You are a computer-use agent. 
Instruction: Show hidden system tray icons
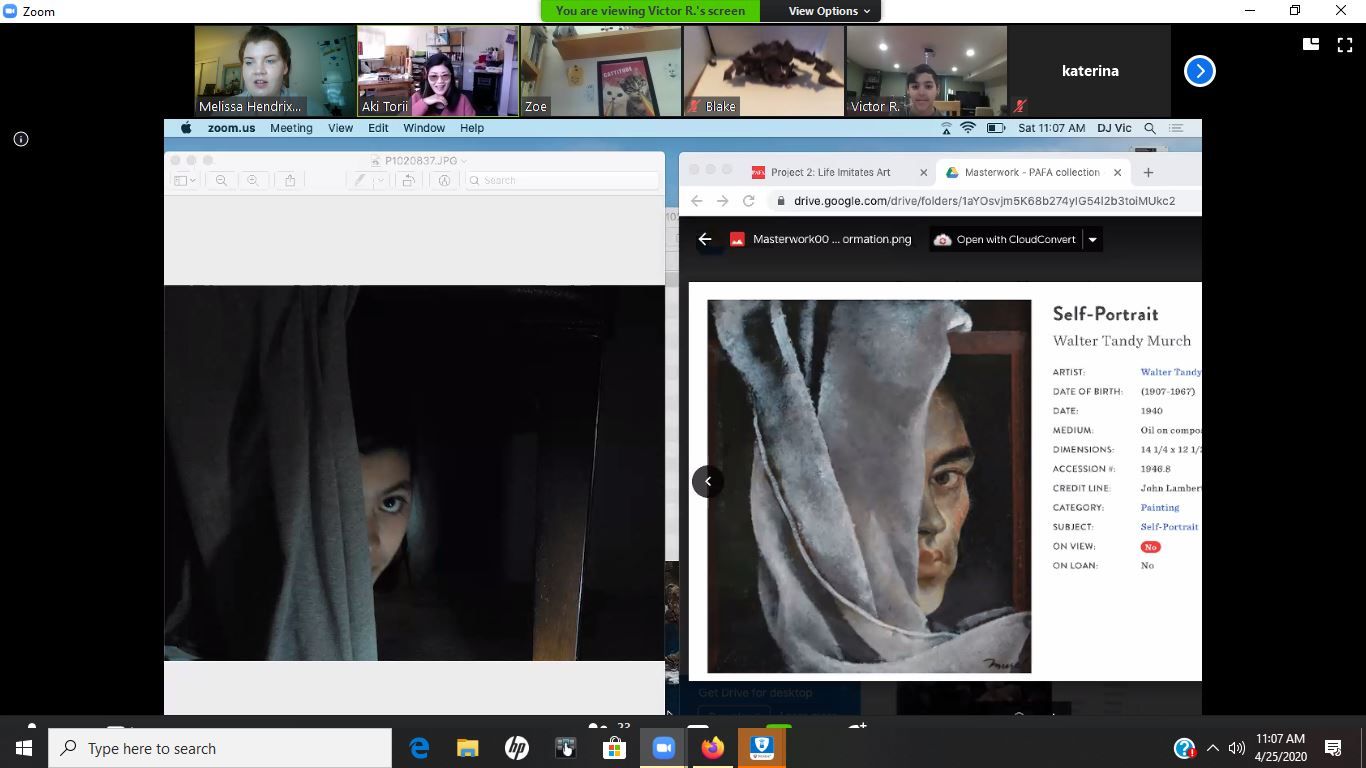click(x=1213, y=748)
